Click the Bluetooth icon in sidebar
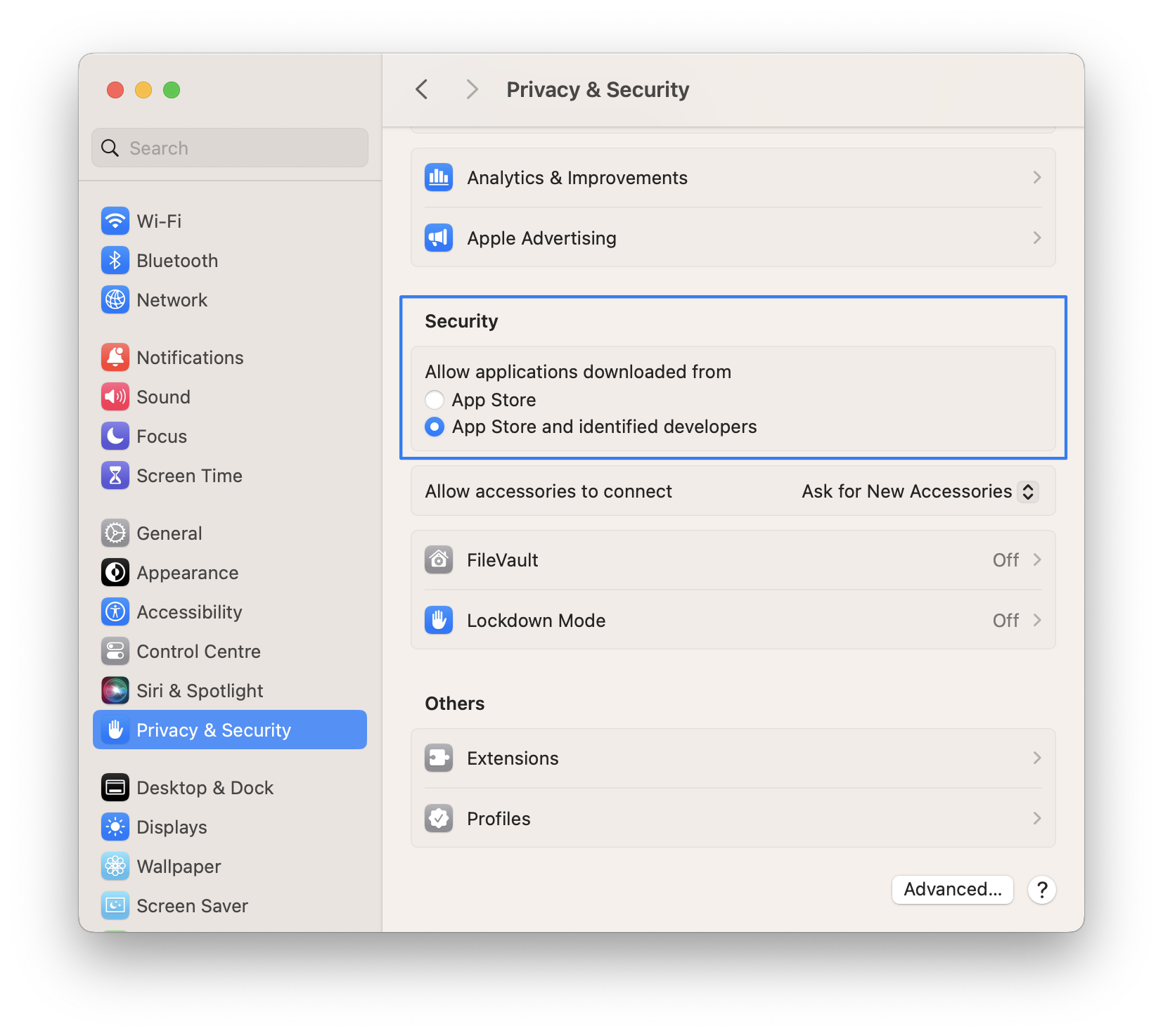The image size is (1163, 1036). [x=115, y=260]
